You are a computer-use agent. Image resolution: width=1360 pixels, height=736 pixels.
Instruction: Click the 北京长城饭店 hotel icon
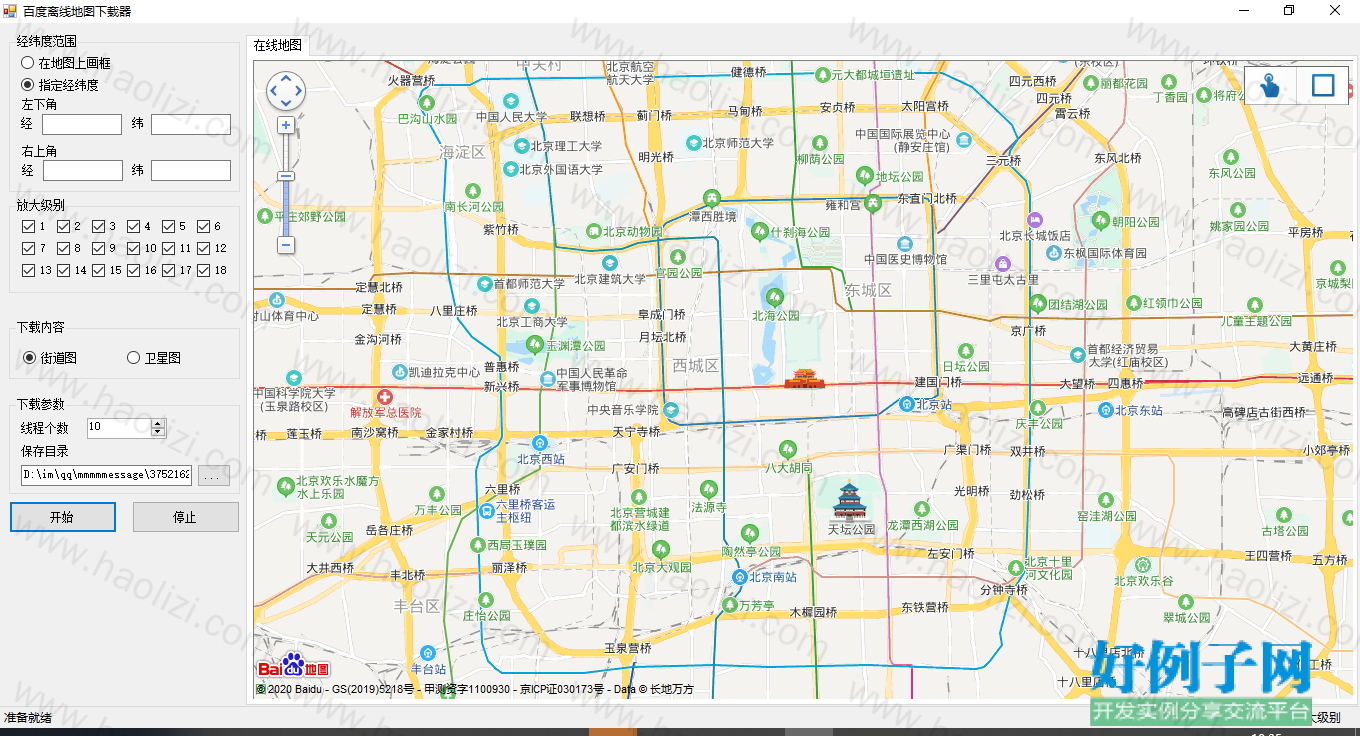1034,219
